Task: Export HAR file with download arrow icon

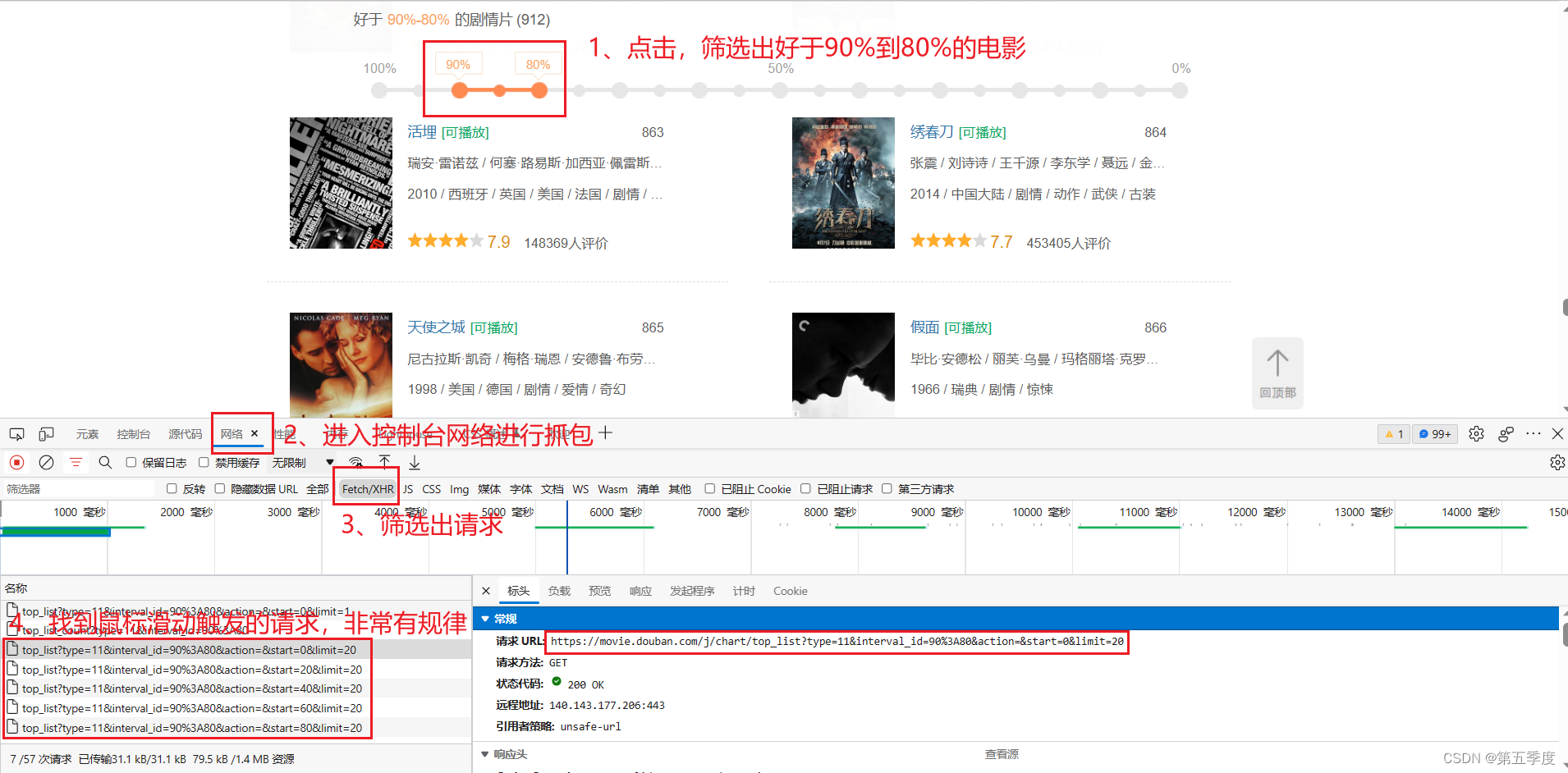Action: tap(414, 462)
